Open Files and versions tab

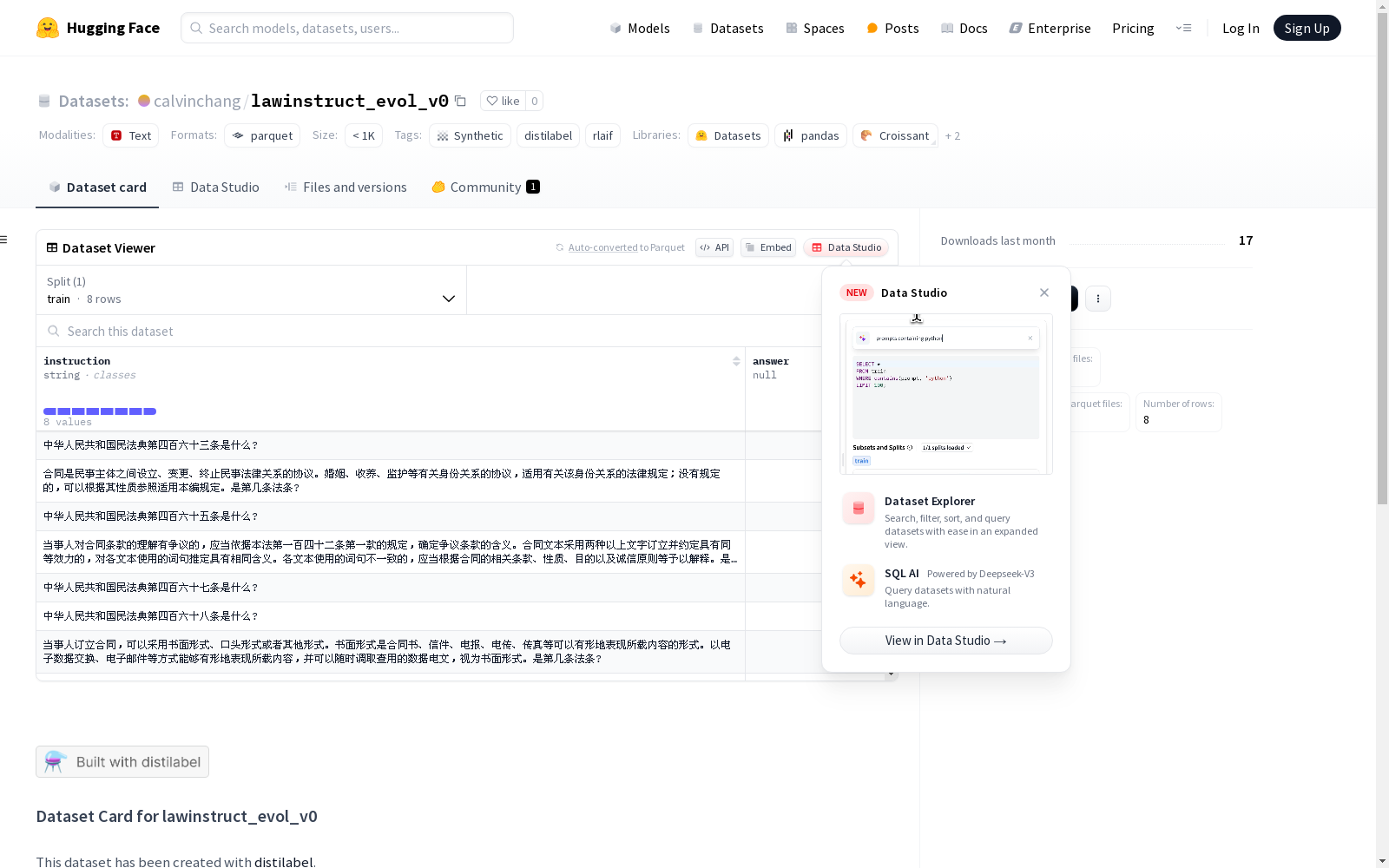coord(346,187)
